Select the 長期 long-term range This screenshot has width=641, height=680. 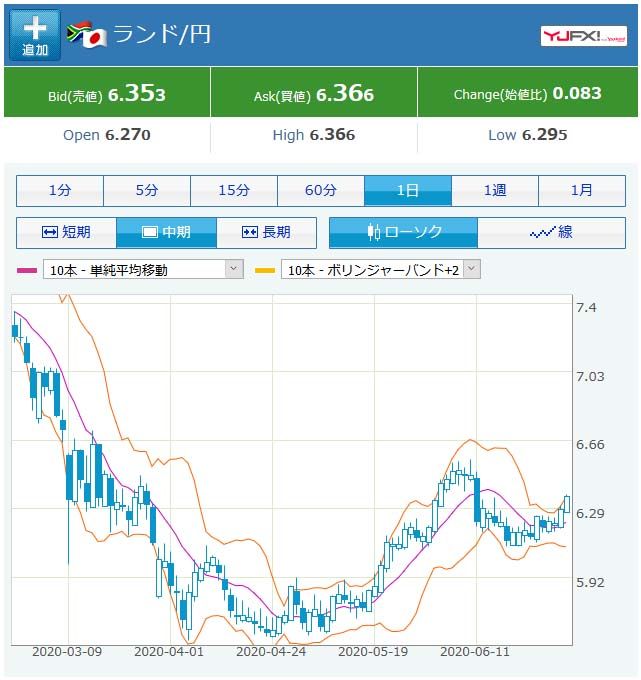click(266, 232)
